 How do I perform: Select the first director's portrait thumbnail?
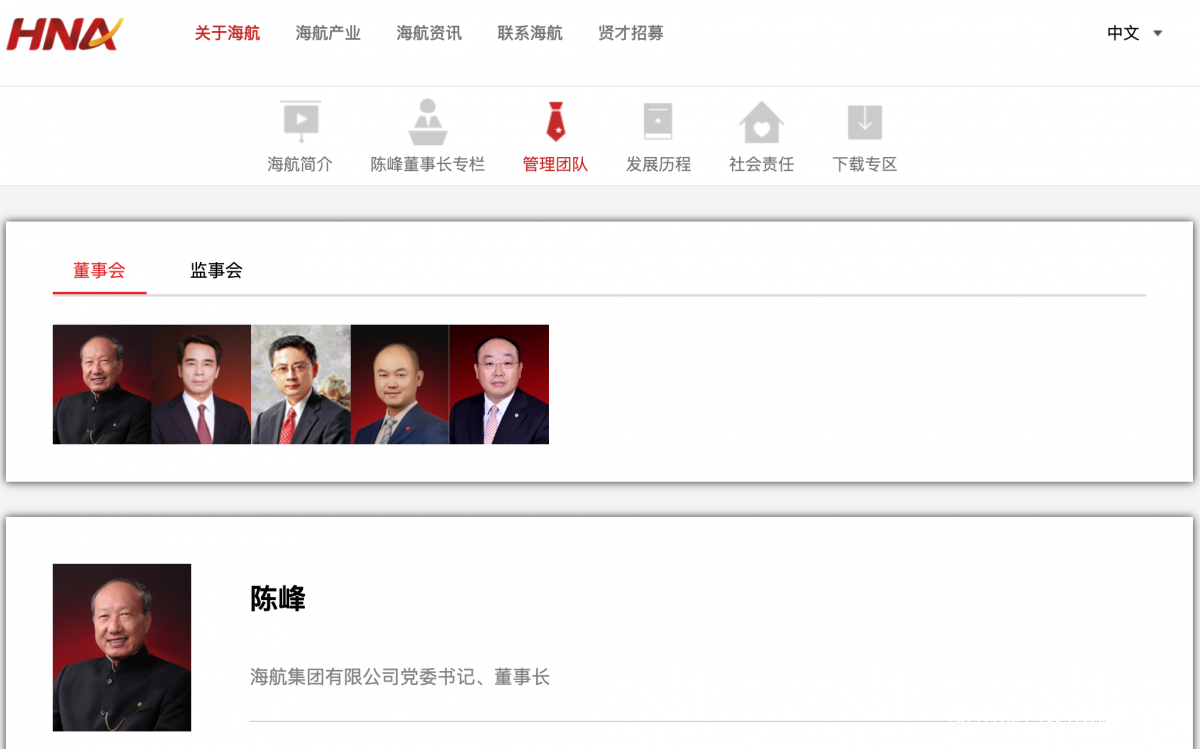click(102, 384)
